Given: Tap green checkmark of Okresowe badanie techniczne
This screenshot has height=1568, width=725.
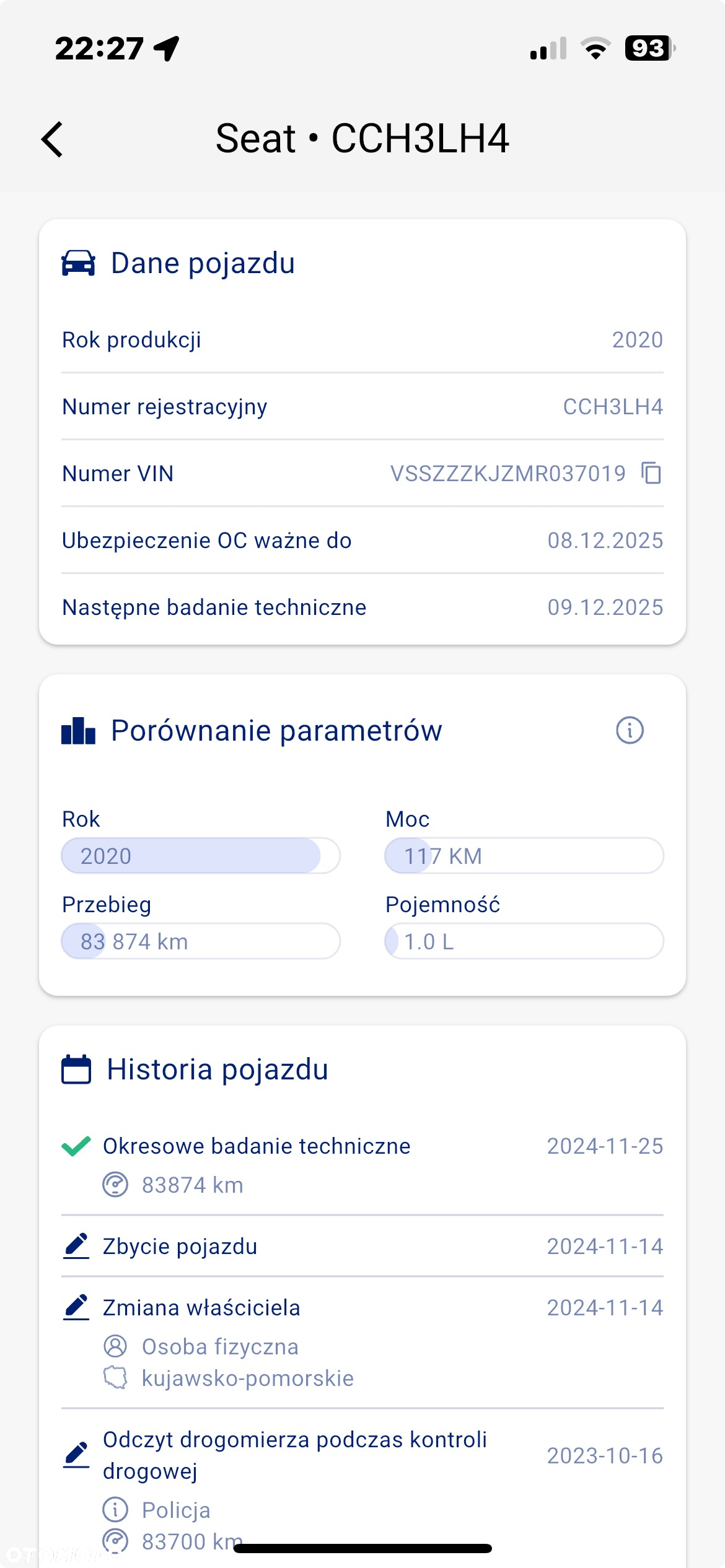Looking at the screenshot, I should pyautogui.click(x=76, y=1146).
